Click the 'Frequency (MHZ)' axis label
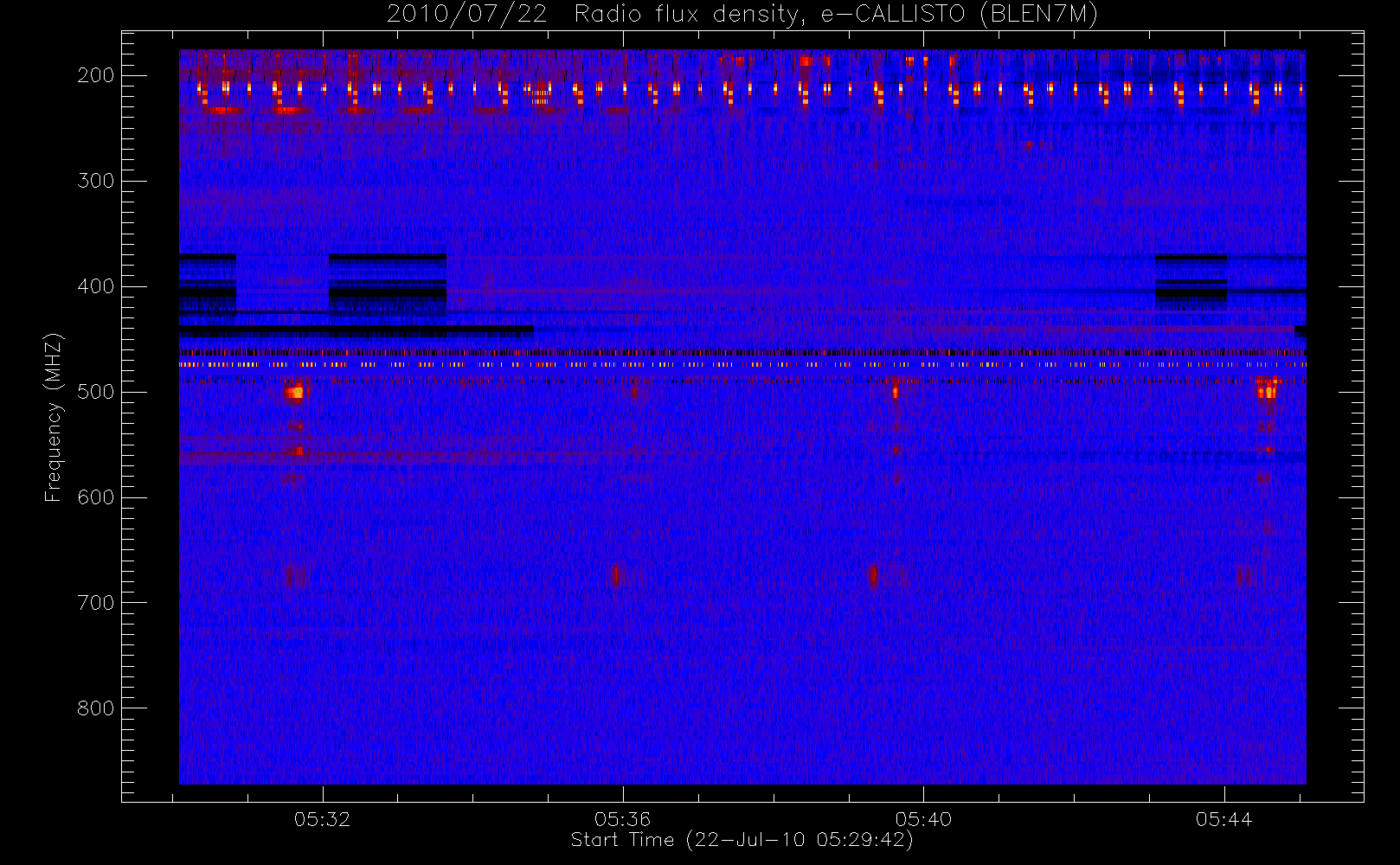Screen dimensions: 1400x865 click(54, 417)
